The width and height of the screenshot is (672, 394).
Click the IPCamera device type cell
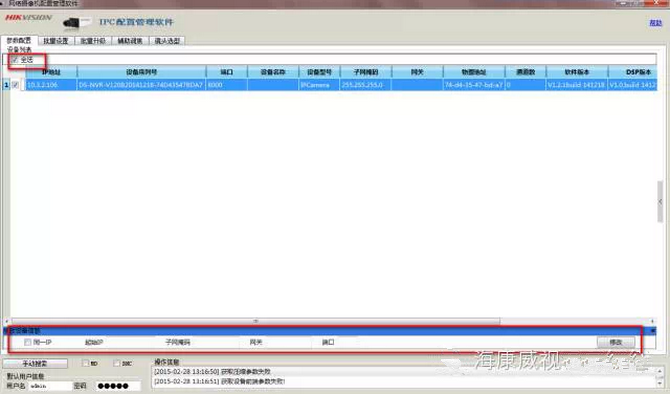point(319,85)
